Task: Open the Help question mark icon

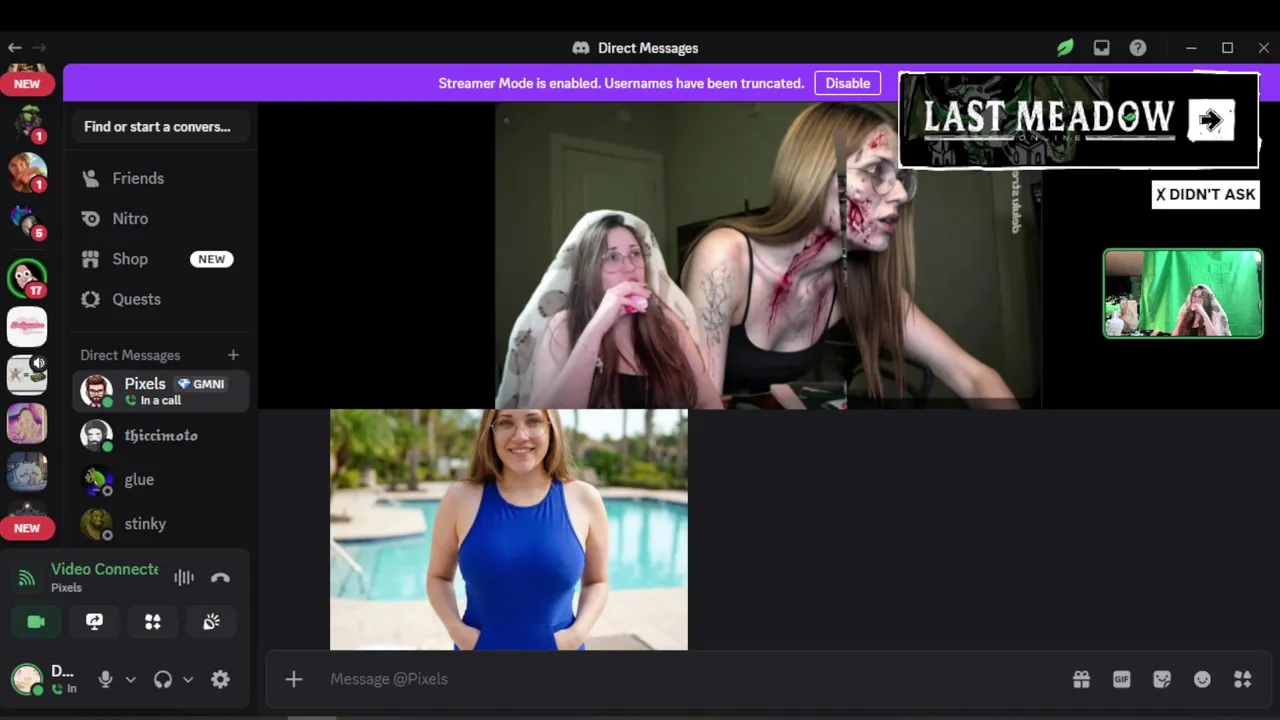Action: point(1137,47)
